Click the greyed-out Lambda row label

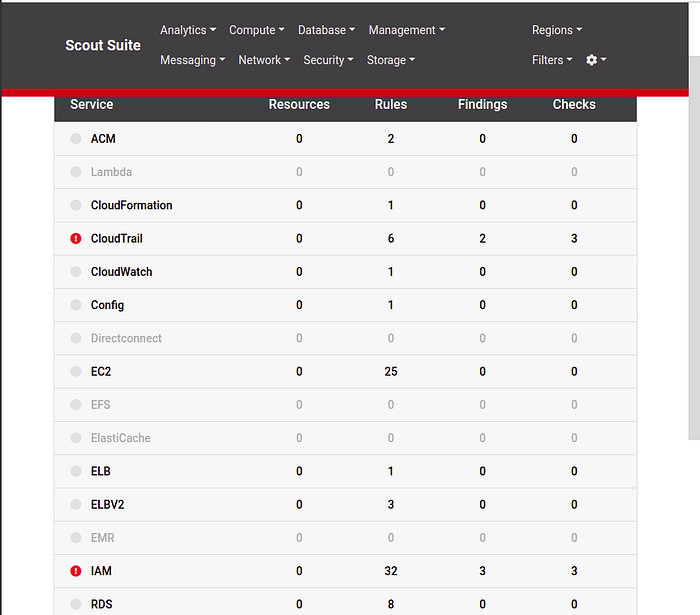(111, 172)
